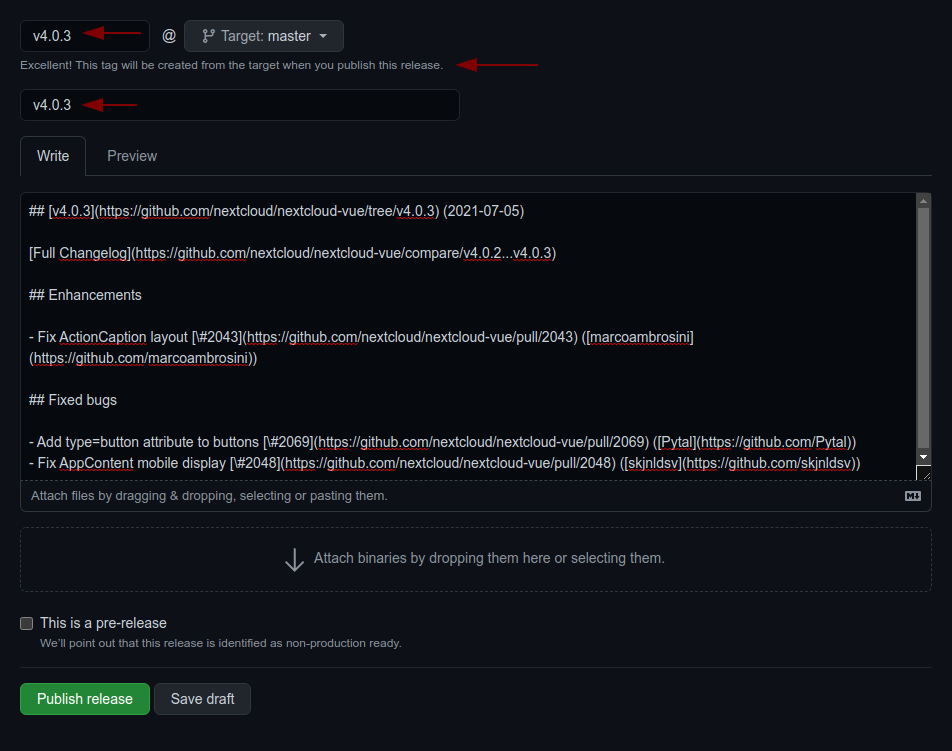Click the Full Changelog line in editor

pyautogui.click(x=292, y=253)
